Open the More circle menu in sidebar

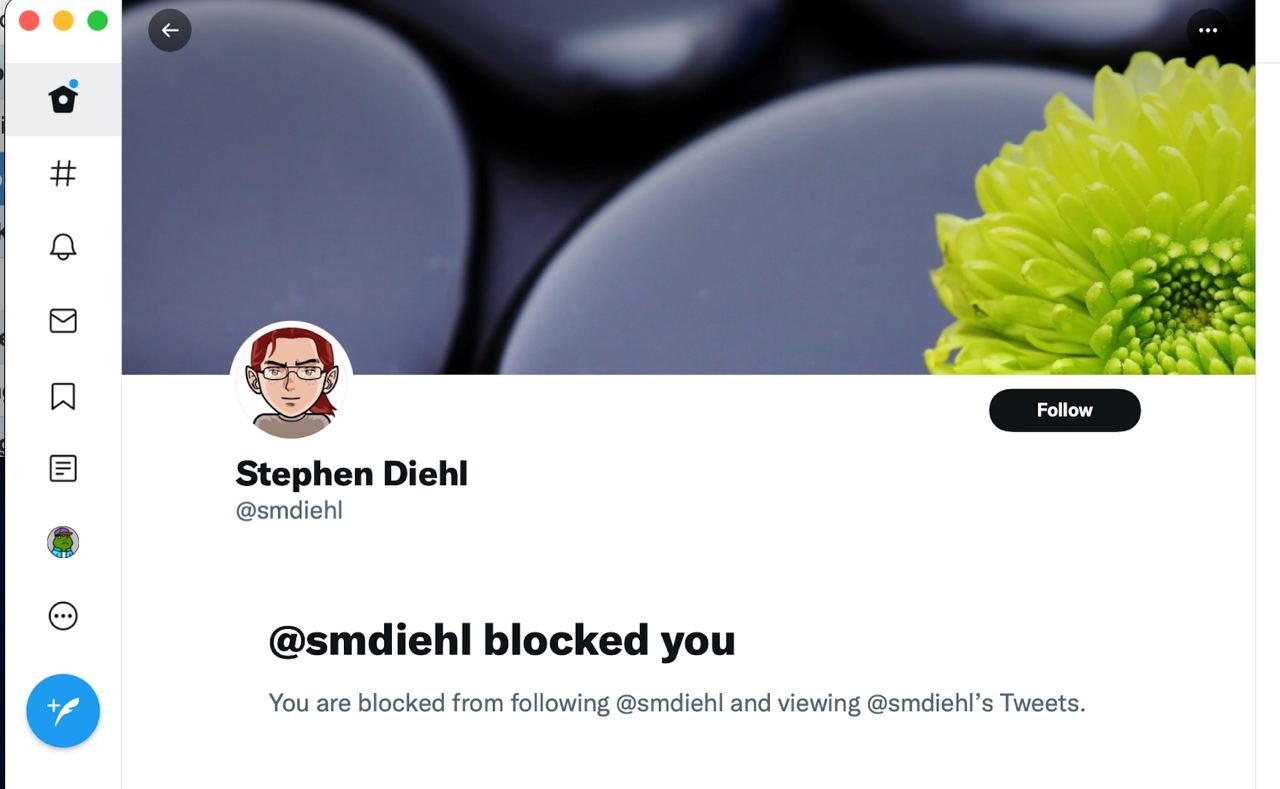(63, 616)
